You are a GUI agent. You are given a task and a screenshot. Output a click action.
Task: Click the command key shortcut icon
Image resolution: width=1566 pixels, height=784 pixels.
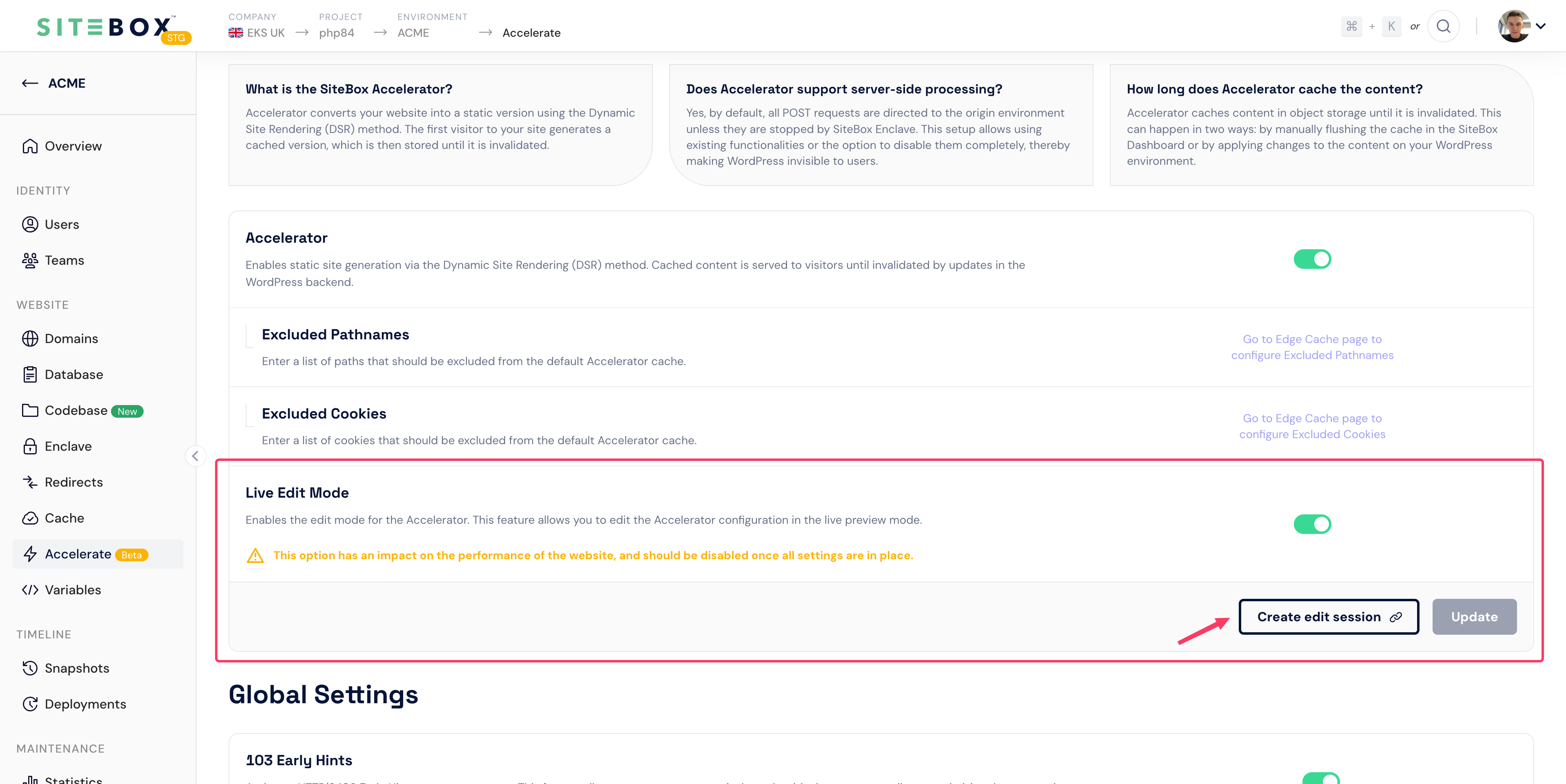[1351, 26]
